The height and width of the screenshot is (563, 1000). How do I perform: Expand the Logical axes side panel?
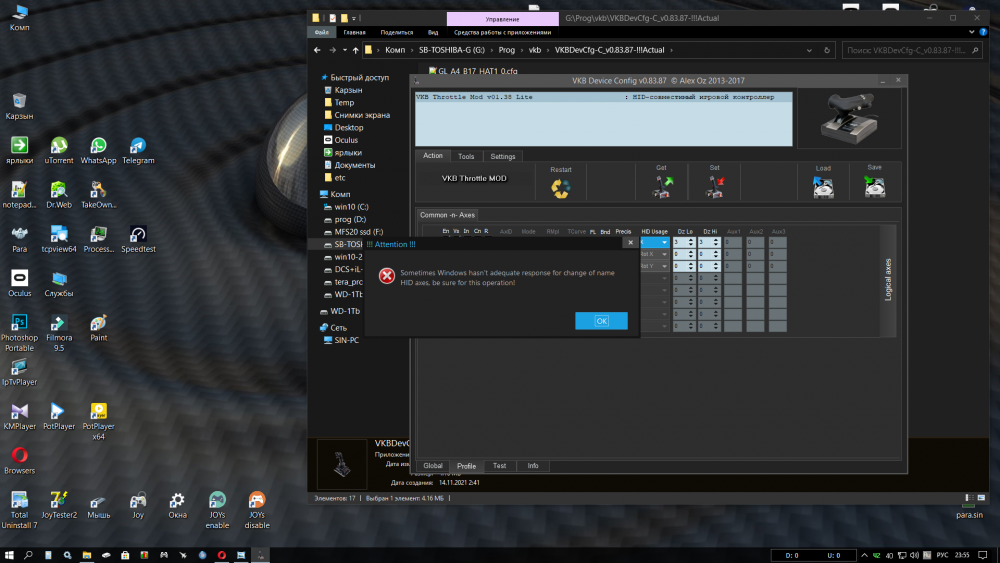[x=888, y=279]
